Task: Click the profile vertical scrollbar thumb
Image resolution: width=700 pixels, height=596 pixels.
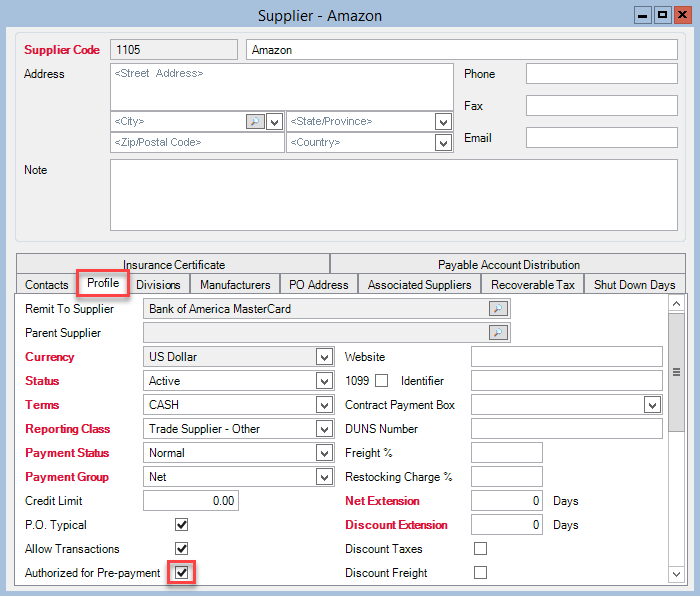Action: pos(676,372)
